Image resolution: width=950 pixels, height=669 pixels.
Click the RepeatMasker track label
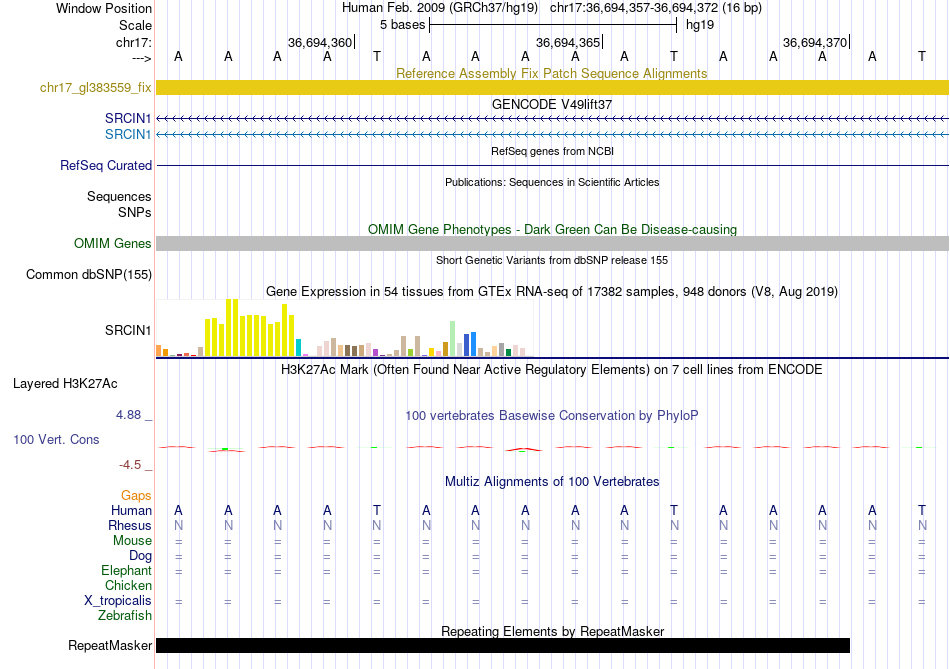(110, 646)
